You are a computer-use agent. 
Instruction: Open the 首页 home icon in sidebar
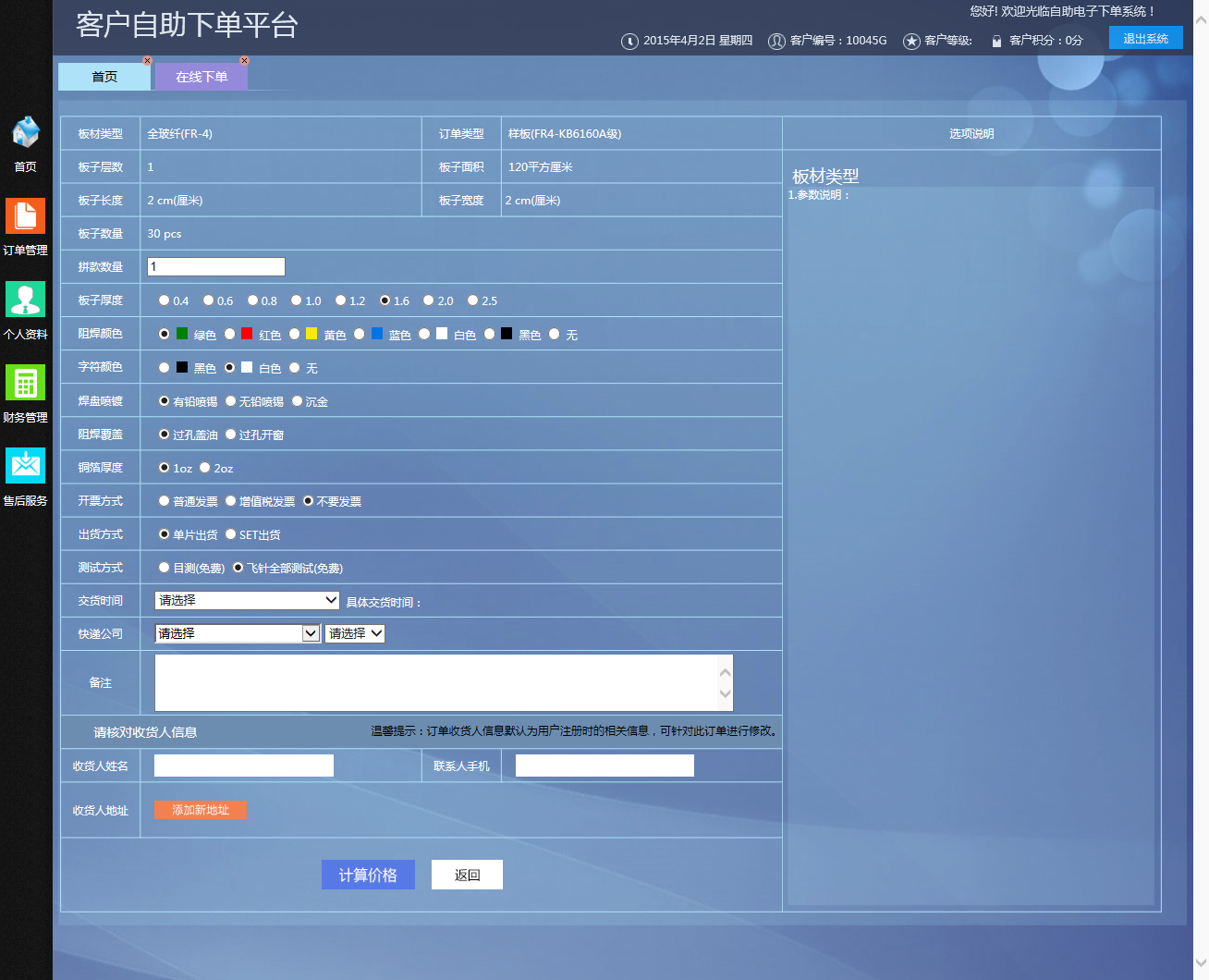point(25,133)
